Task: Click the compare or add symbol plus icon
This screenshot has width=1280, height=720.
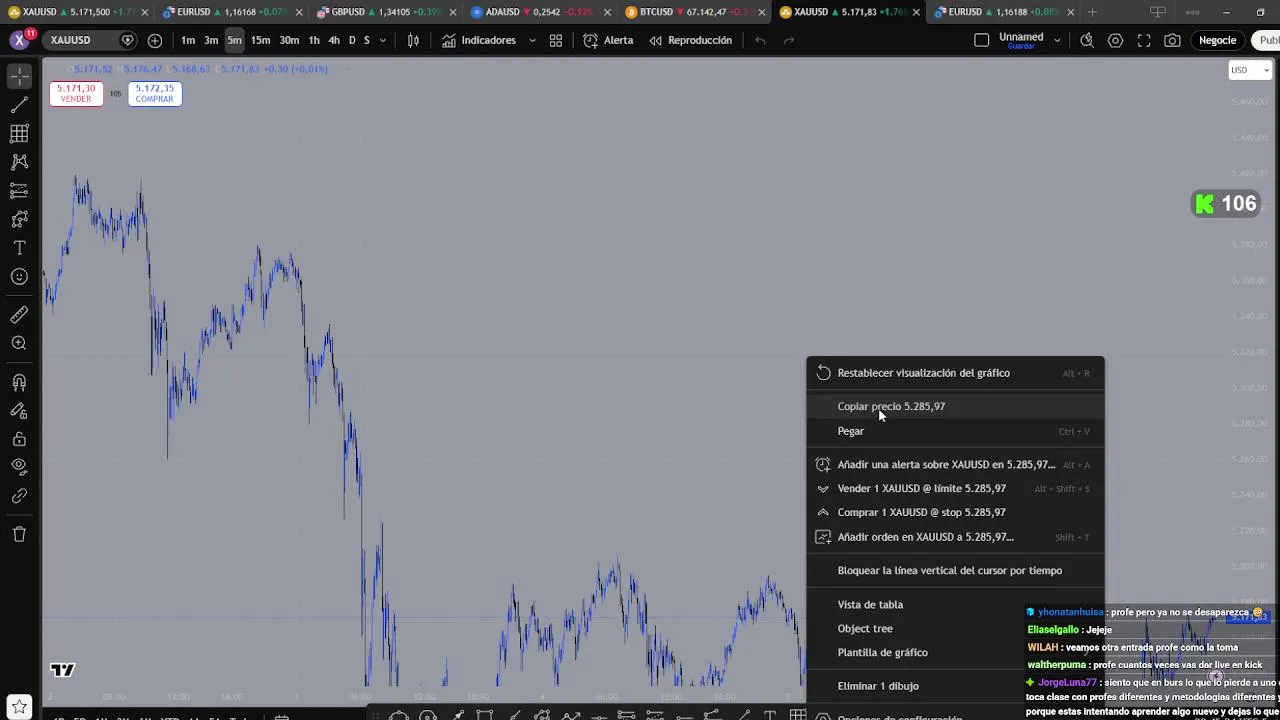Action: coord(155,40)
